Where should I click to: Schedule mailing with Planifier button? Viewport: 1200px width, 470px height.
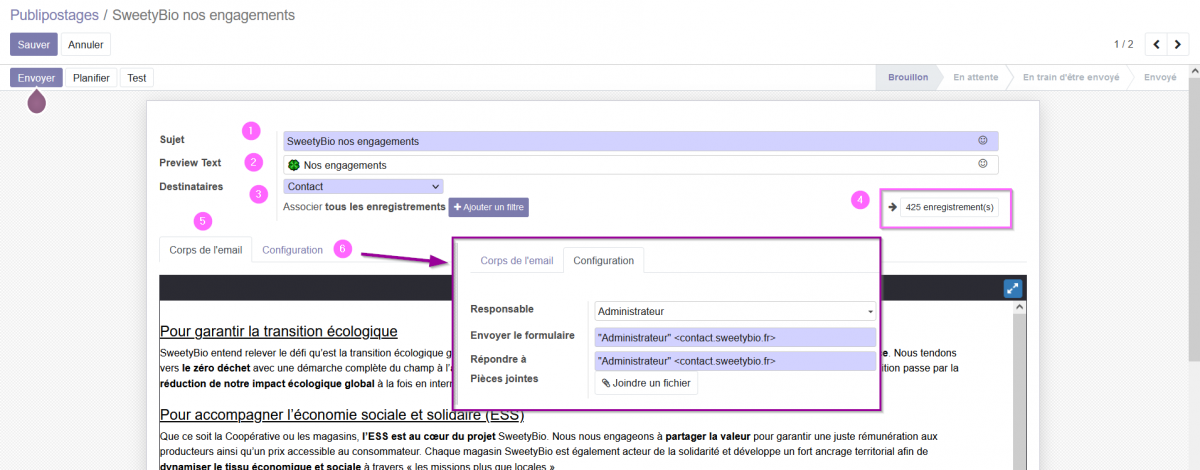[x=91, y=78]
